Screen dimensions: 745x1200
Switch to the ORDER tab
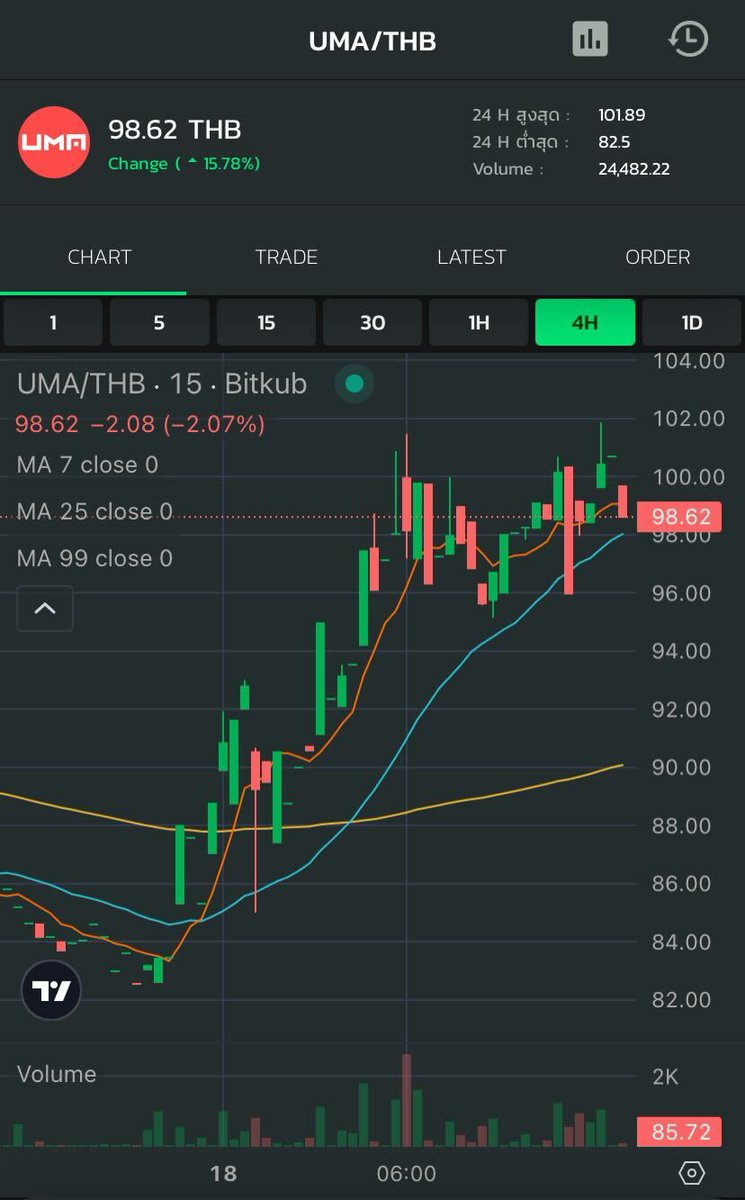657,257
